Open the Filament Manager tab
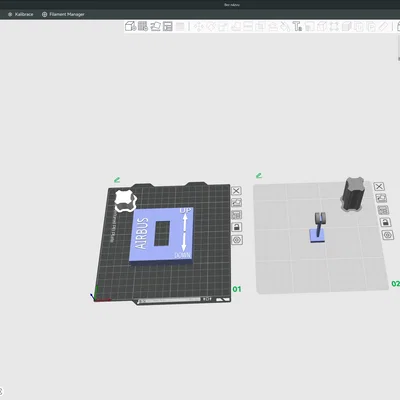Image resolution: width=400 pixels, height=400 pixels. 63,14
